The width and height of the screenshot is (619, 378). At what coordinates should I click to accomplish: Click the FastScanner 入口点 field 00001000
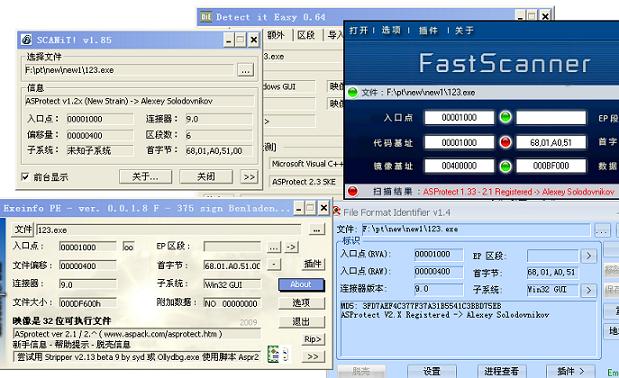(459, 118)
